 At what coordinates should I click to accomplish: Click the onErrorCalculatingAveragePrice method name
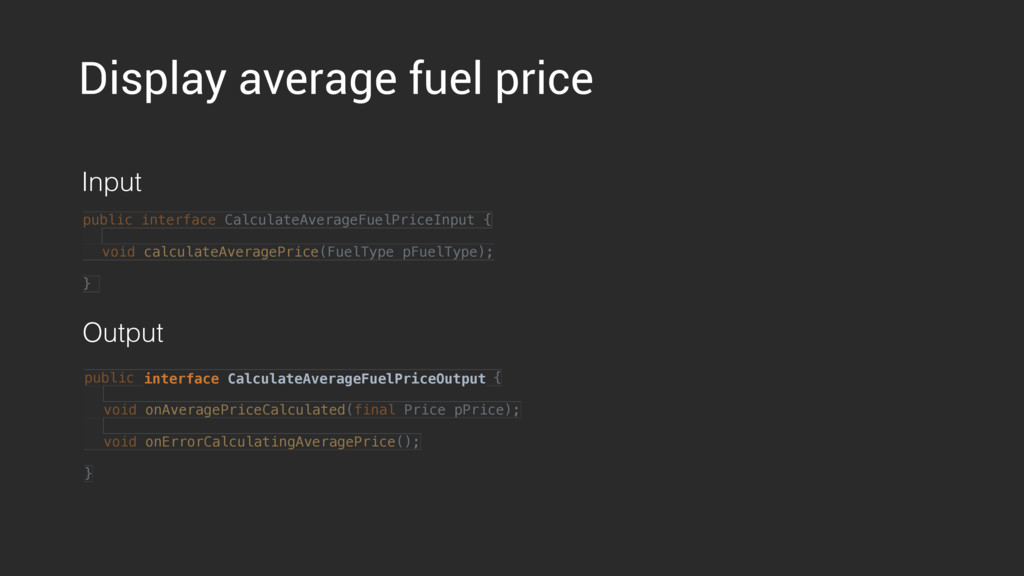tap(270, 442)
